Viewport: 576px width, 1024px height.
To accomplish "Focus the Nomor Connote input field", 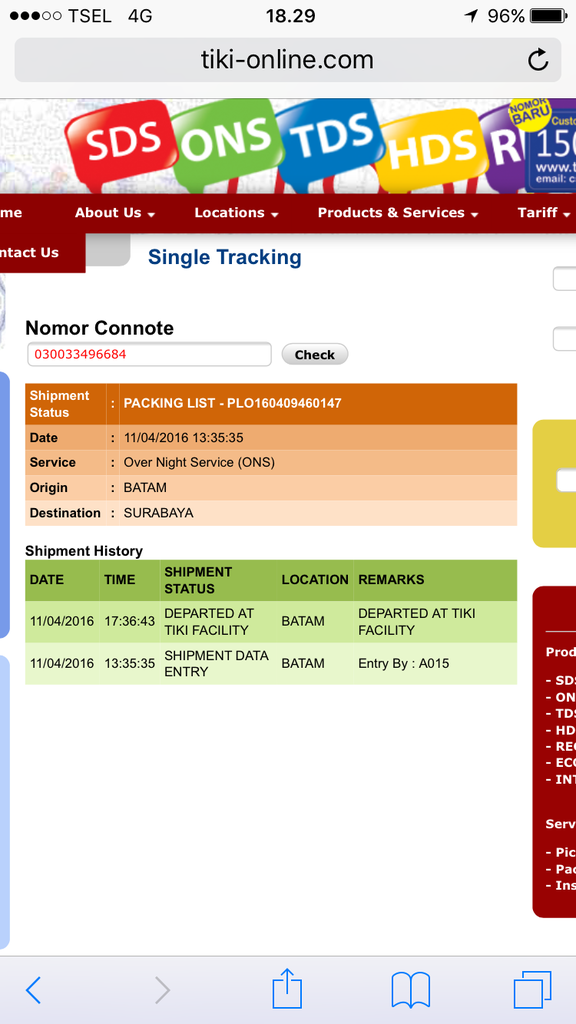I will click(x=149, y=355).
